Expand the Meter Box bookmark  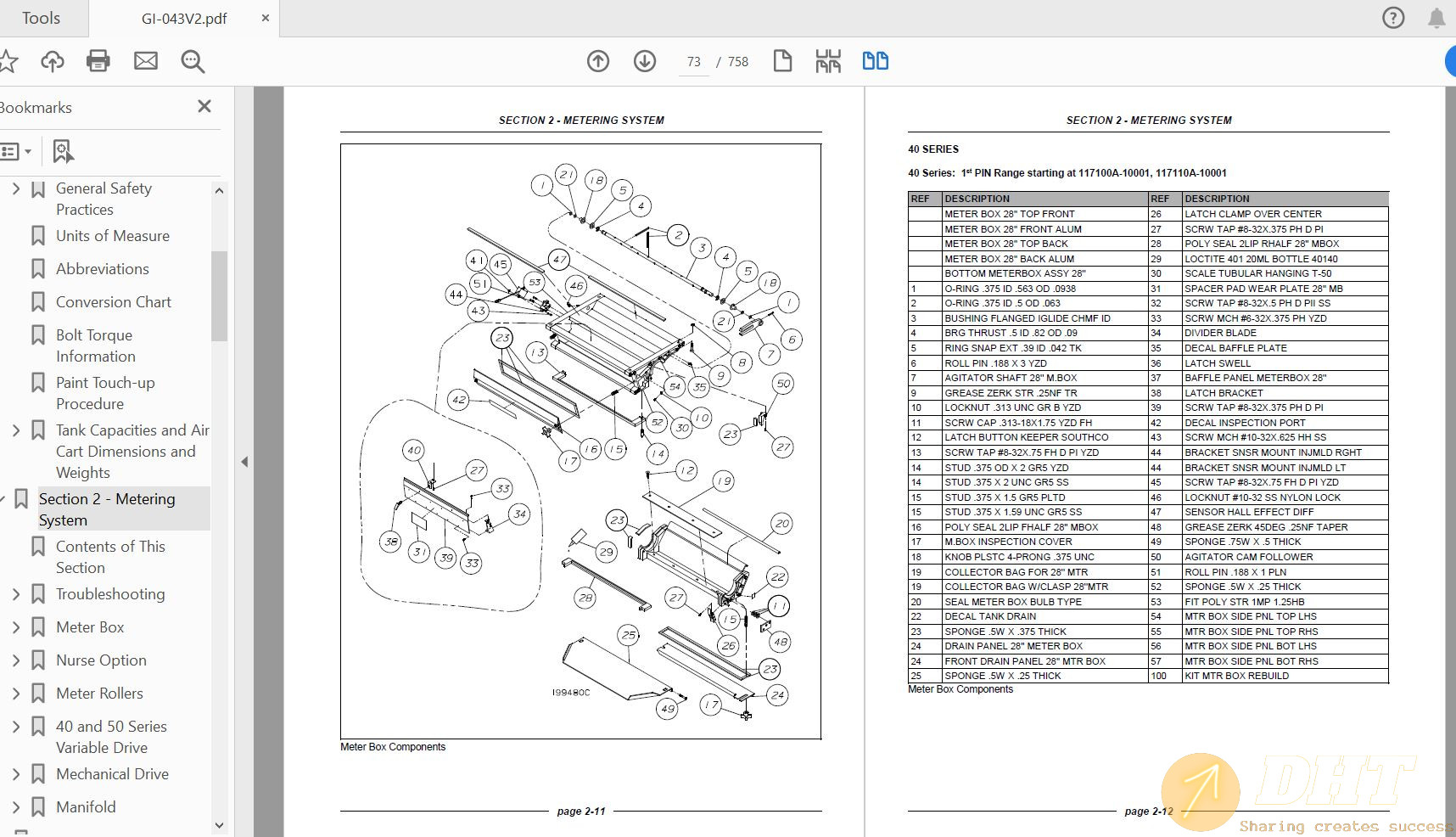[x=15, y=626]
